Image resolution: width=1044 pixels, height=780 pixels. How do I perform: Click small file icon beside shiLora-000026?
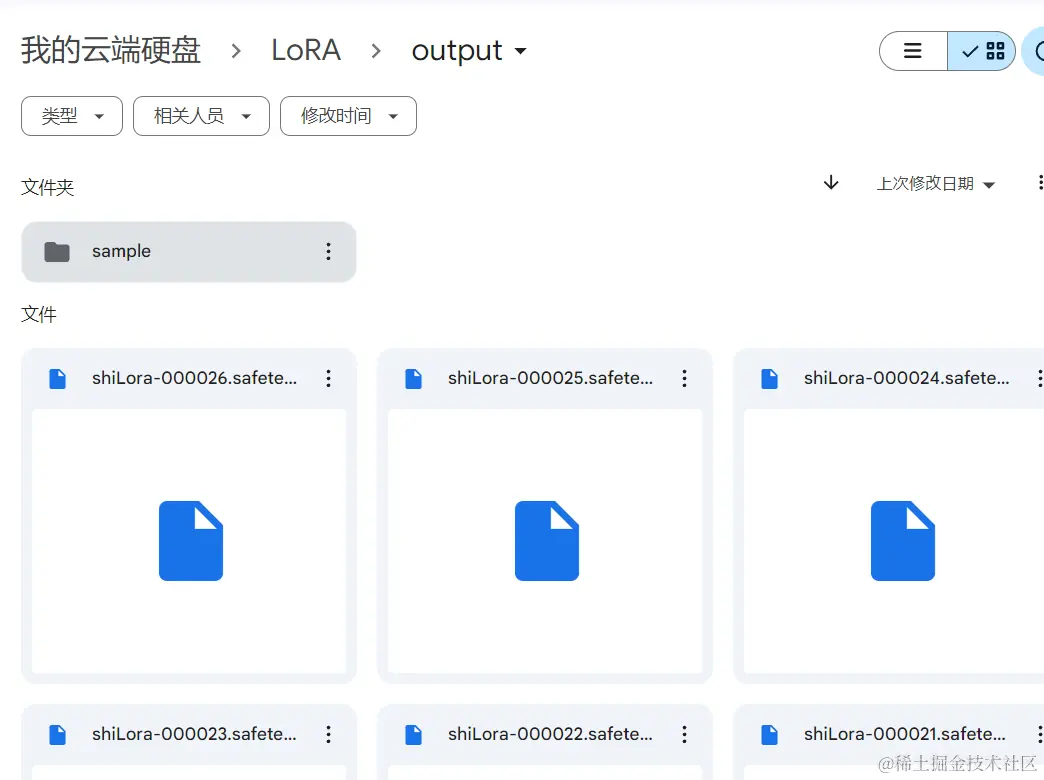coord(58,379)
